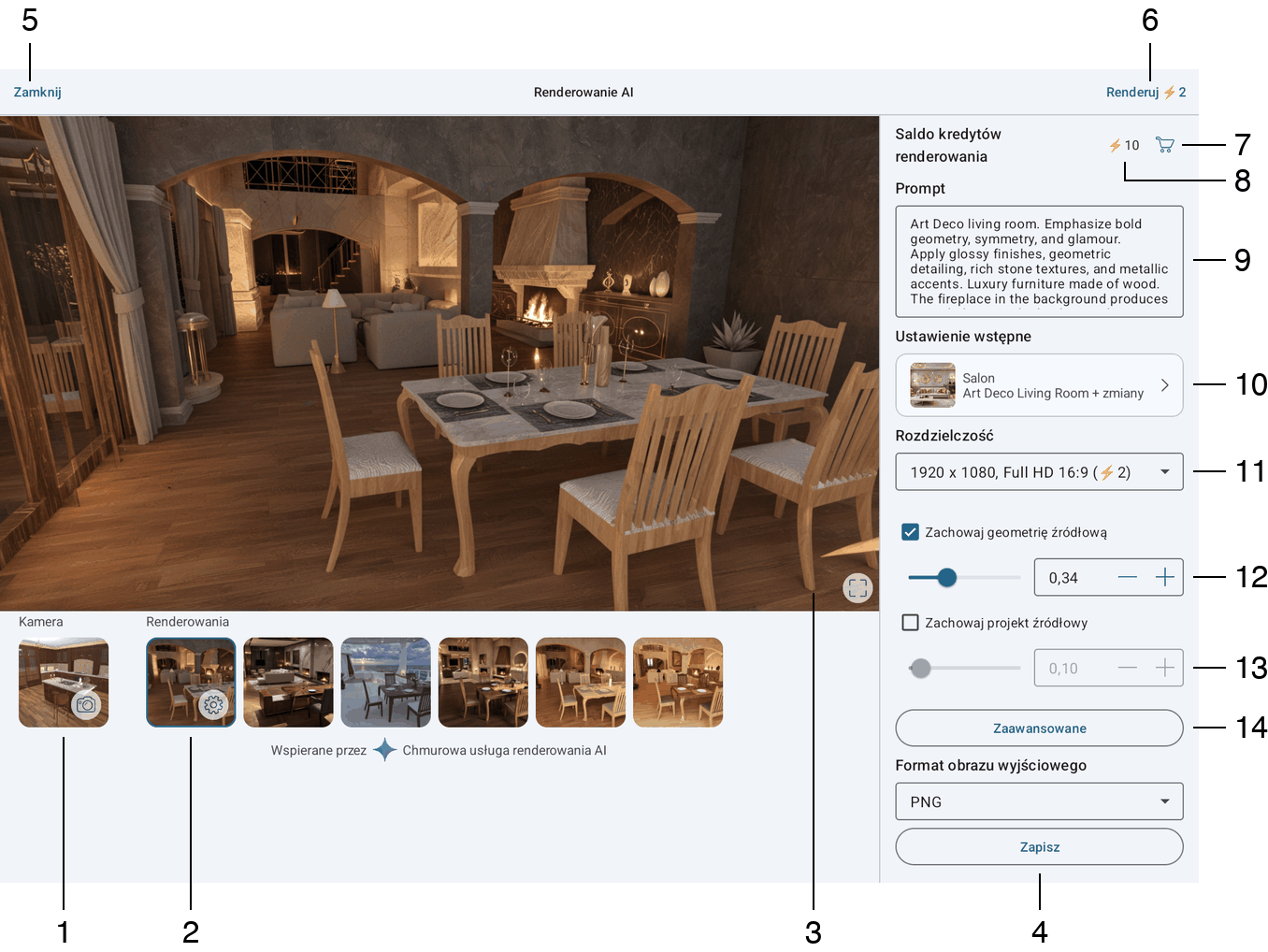This screenshot has width=1268, height=952.
Task: Click the Salon preset thumbnail image
Action: tap(932, 385)
